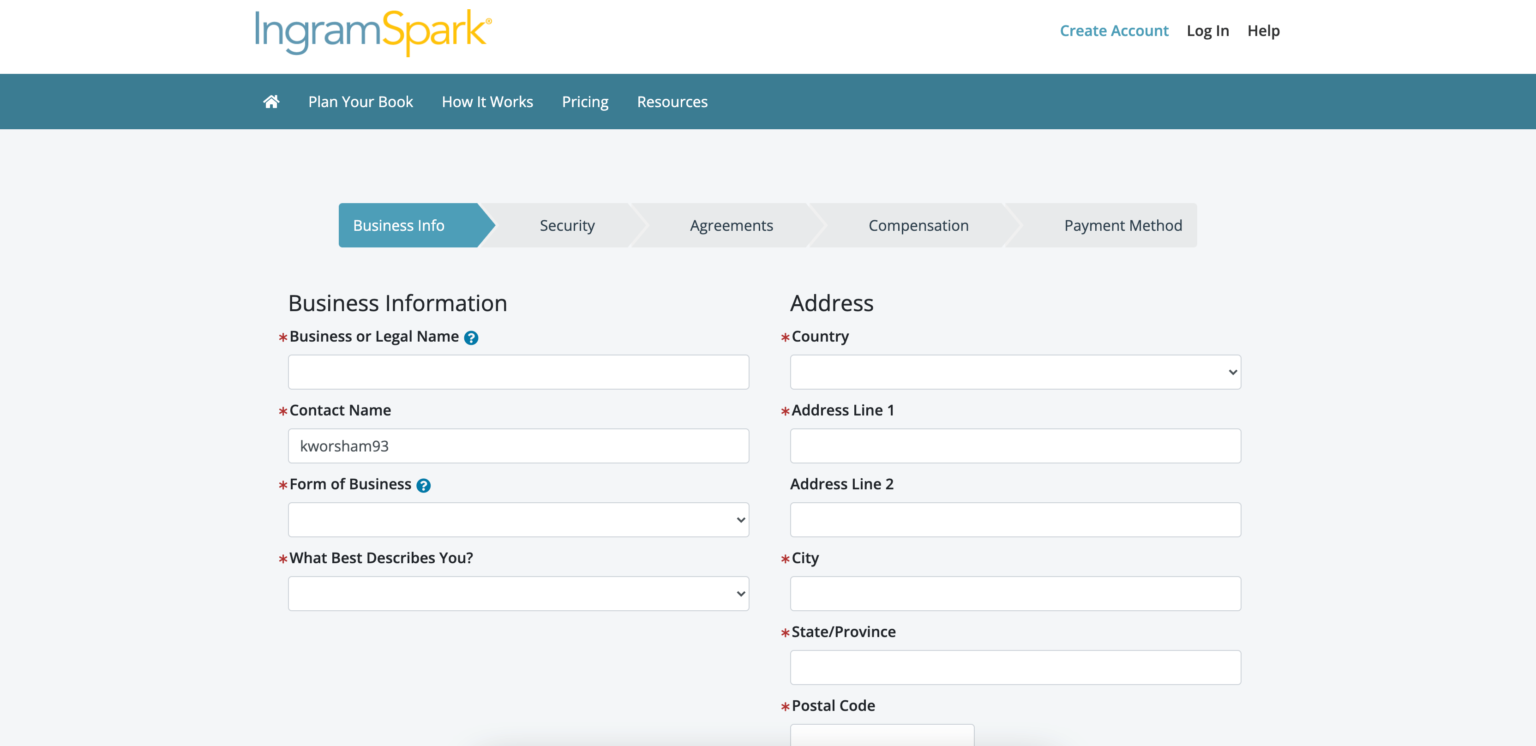Click the Log In link
The height and width of the screenshot is (746, 1536).
coord(1207,30)
